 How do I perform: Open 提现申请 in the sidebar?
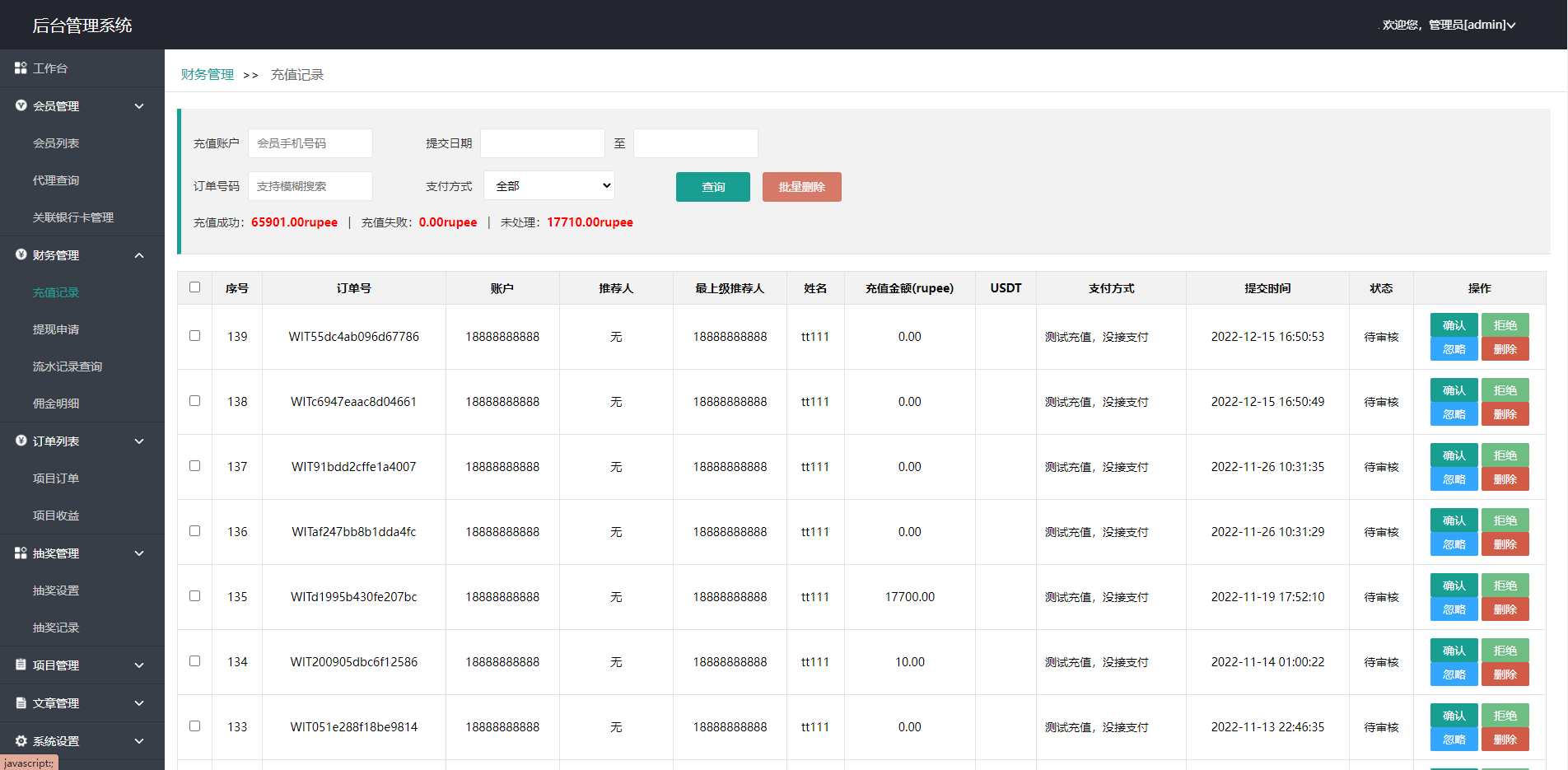tap(56, 329)
